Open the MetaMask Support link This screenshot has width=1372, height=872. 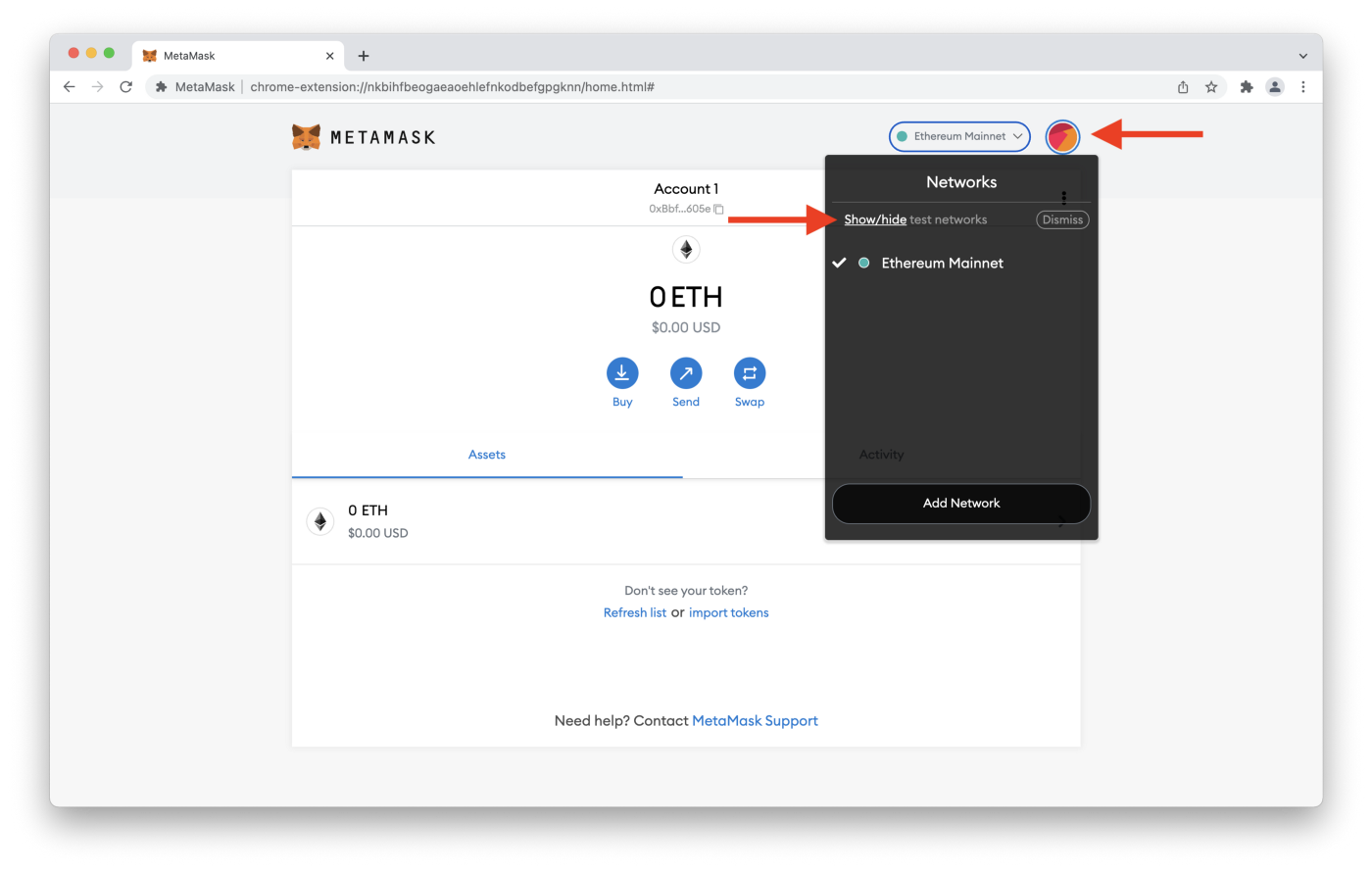coord(755,720)
